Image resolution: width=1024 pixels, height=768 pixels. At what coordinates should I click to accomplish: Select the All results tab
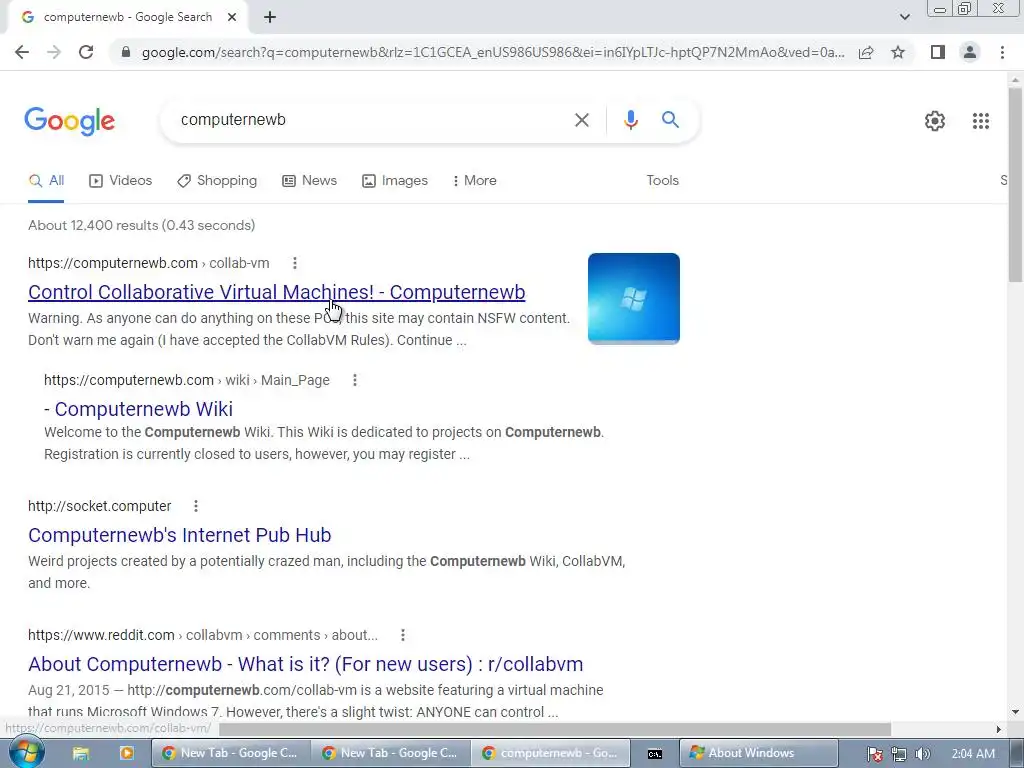tap(46, 181)
